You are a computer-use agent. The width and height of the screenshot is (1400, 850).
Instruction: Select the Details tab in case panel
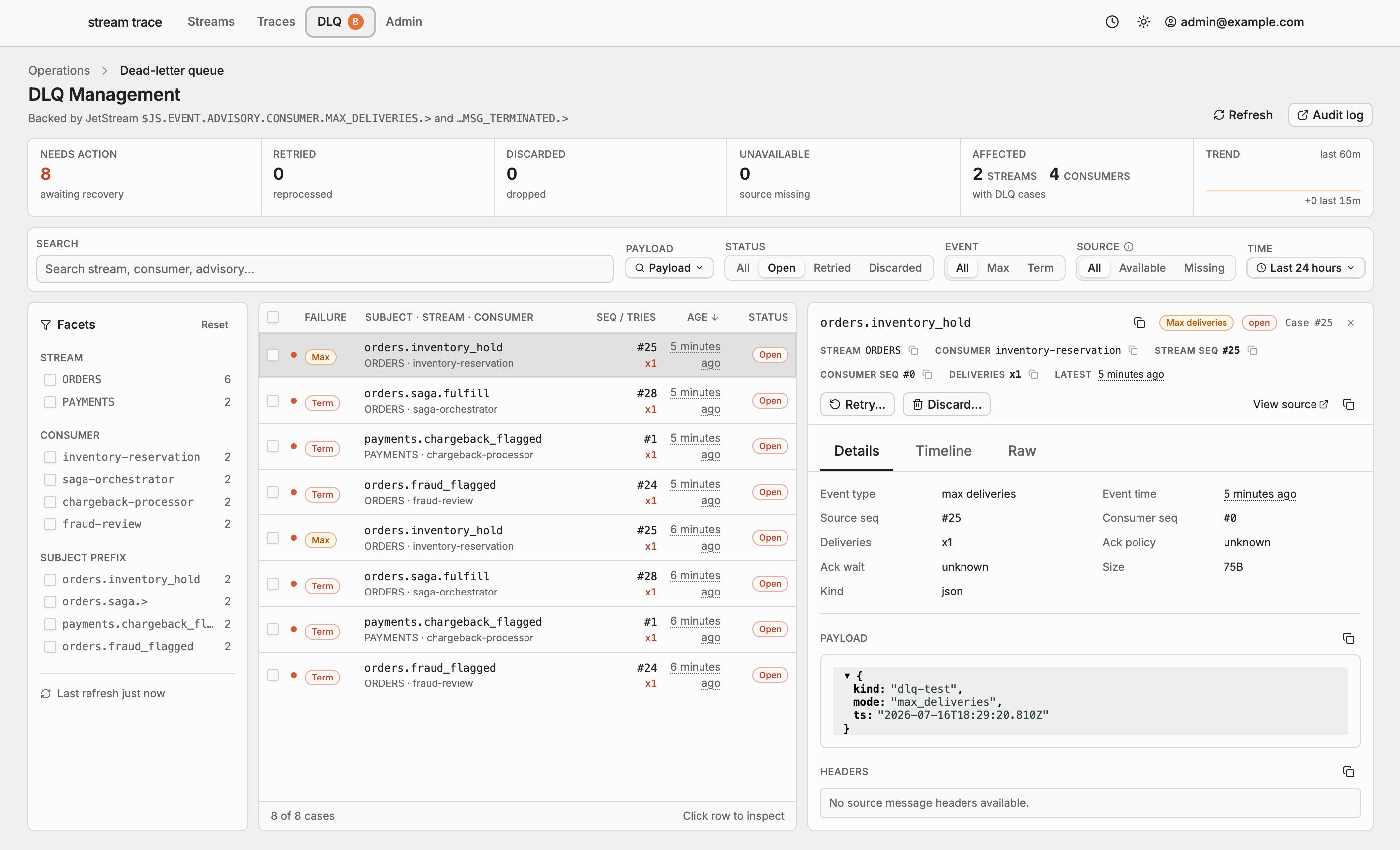pos(857,450)
